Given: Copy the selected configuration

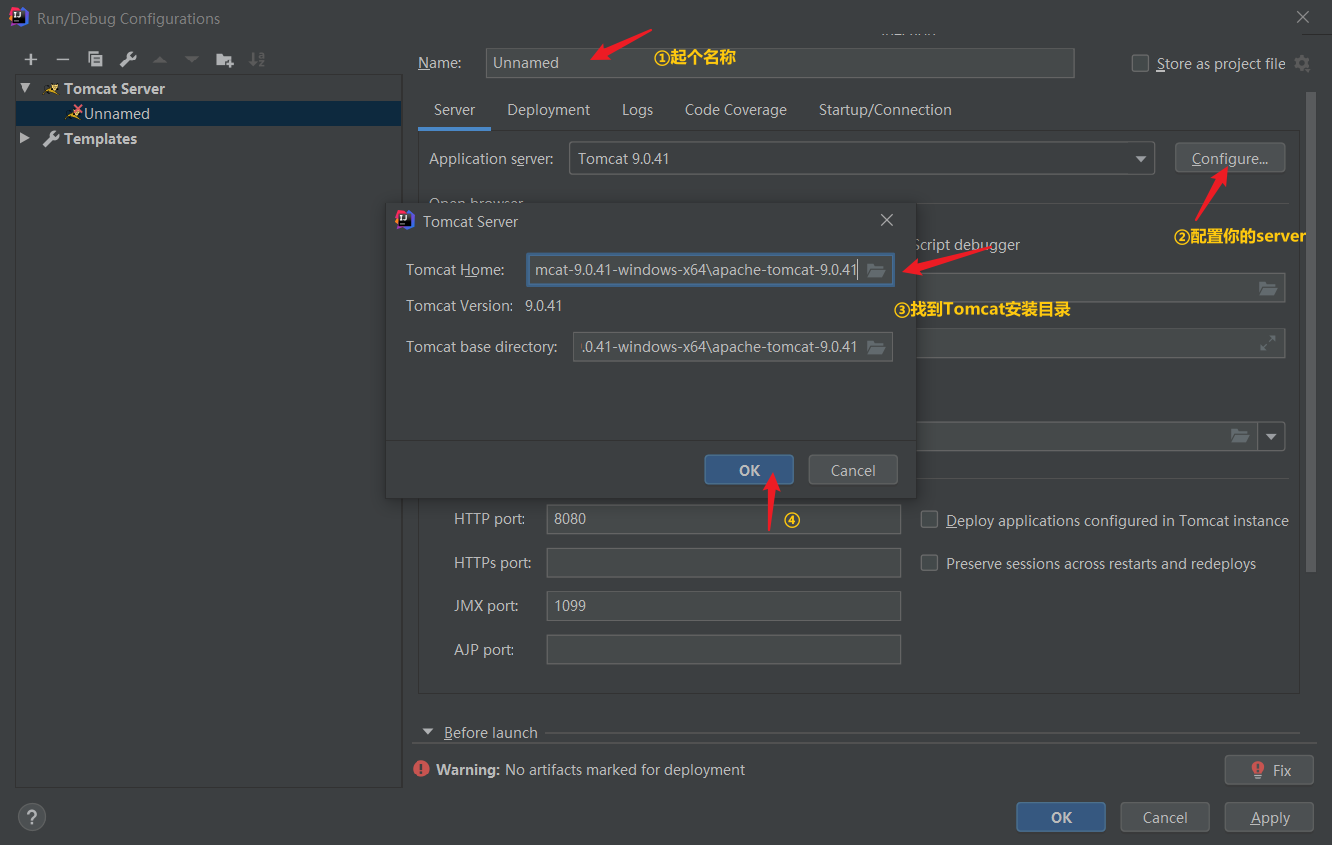Looking at the screenshot, I should [95, 60].
